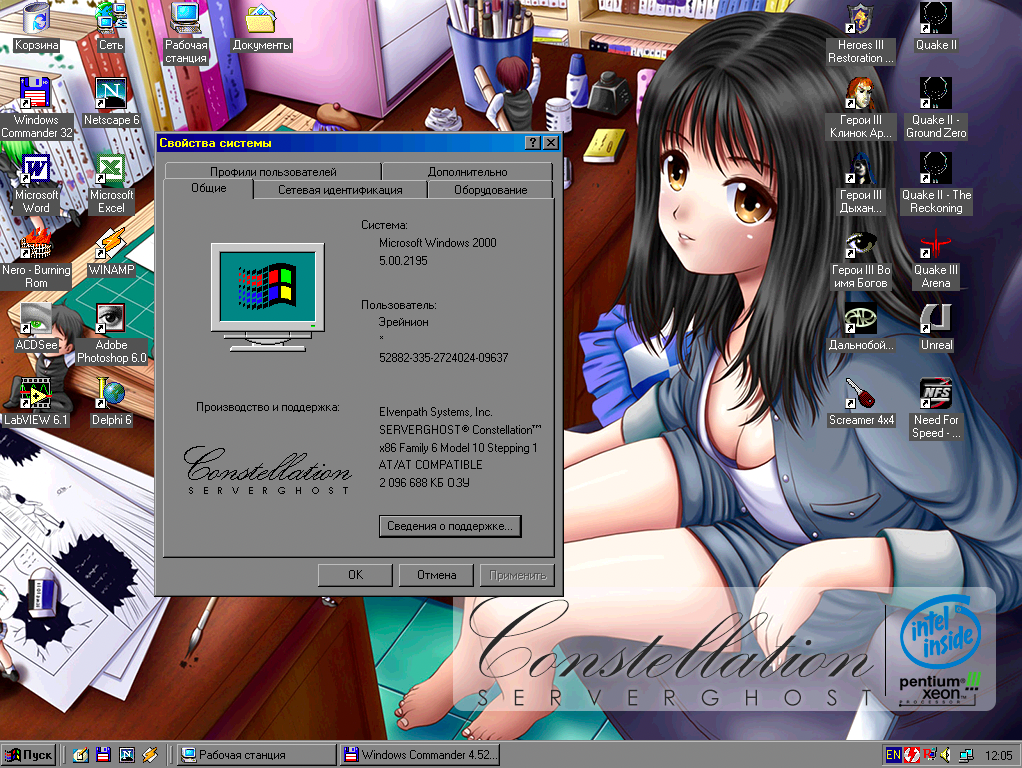
Task: Open the Пуск start menu
Action: (x=29, y=755)
